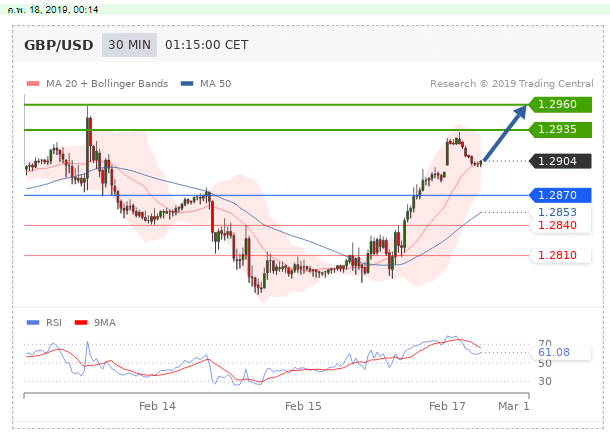The width and height of the screenshot is (610, 442).
Task: Click the Feb 15 date axis label
Action: 303,406
